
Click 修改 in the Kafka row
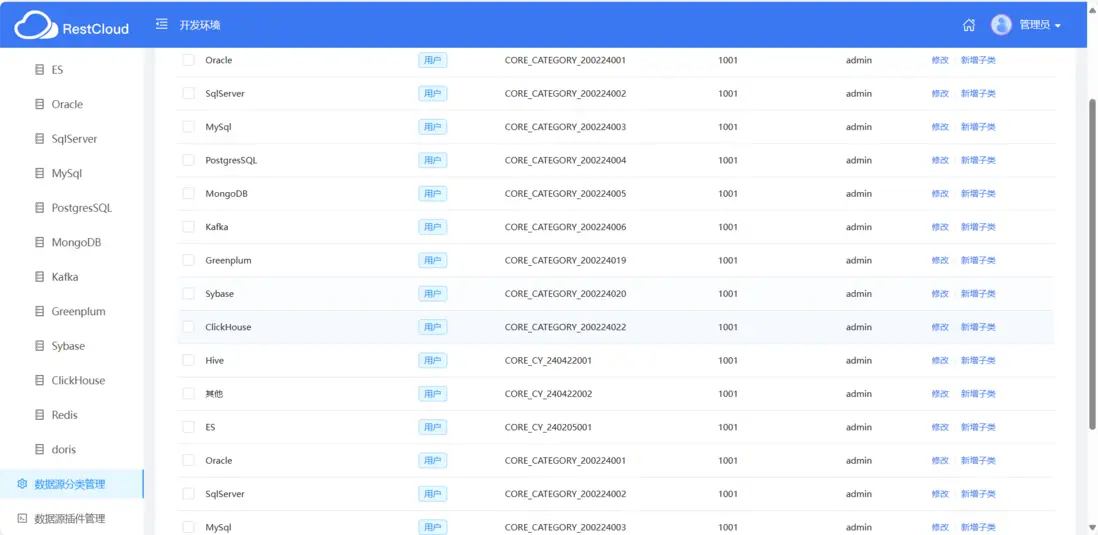(x=940, y=227)
